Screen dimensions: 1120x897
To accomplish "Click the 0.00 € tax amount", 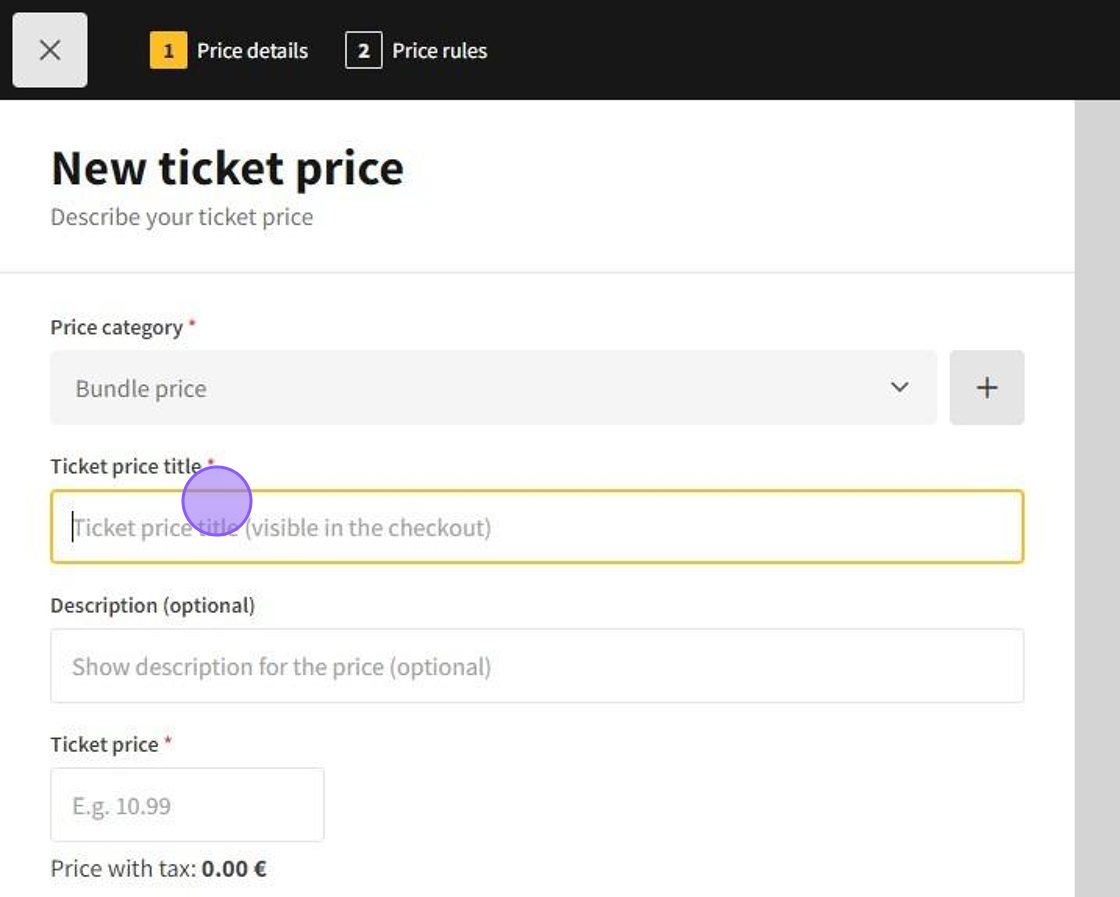I will tap(234, 868).
